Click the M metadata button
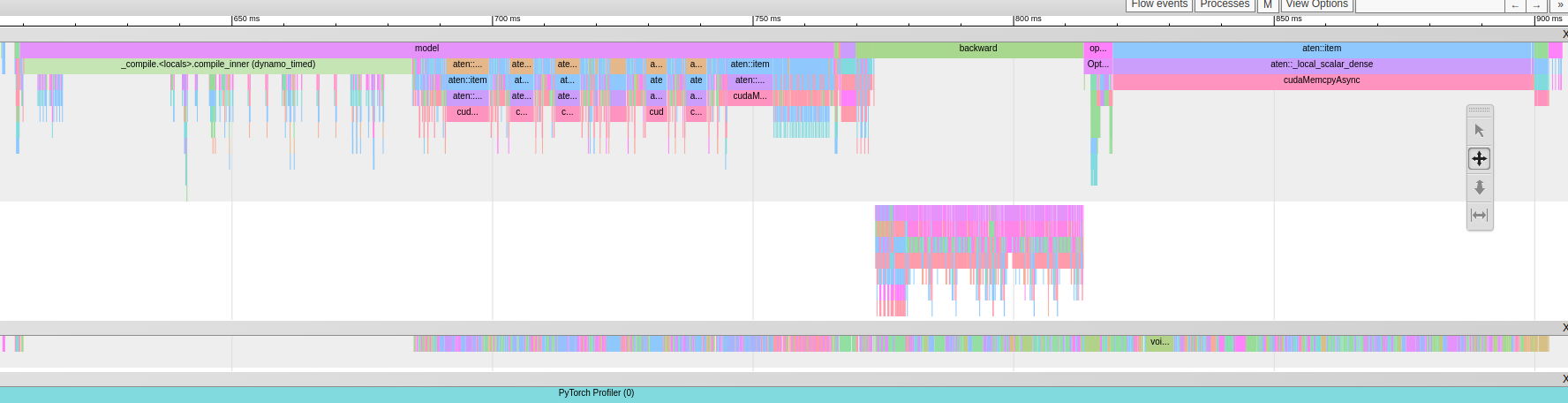1568x403 pixels. coord(1267,5)
